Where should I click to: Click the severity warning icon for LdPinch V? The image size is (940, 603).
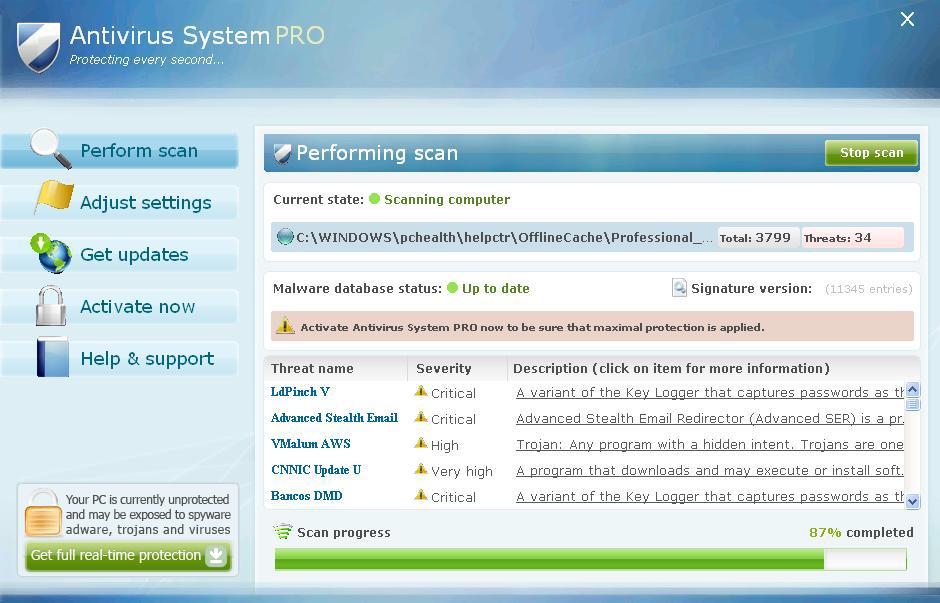pyautogui.click(x=421, y=391)
